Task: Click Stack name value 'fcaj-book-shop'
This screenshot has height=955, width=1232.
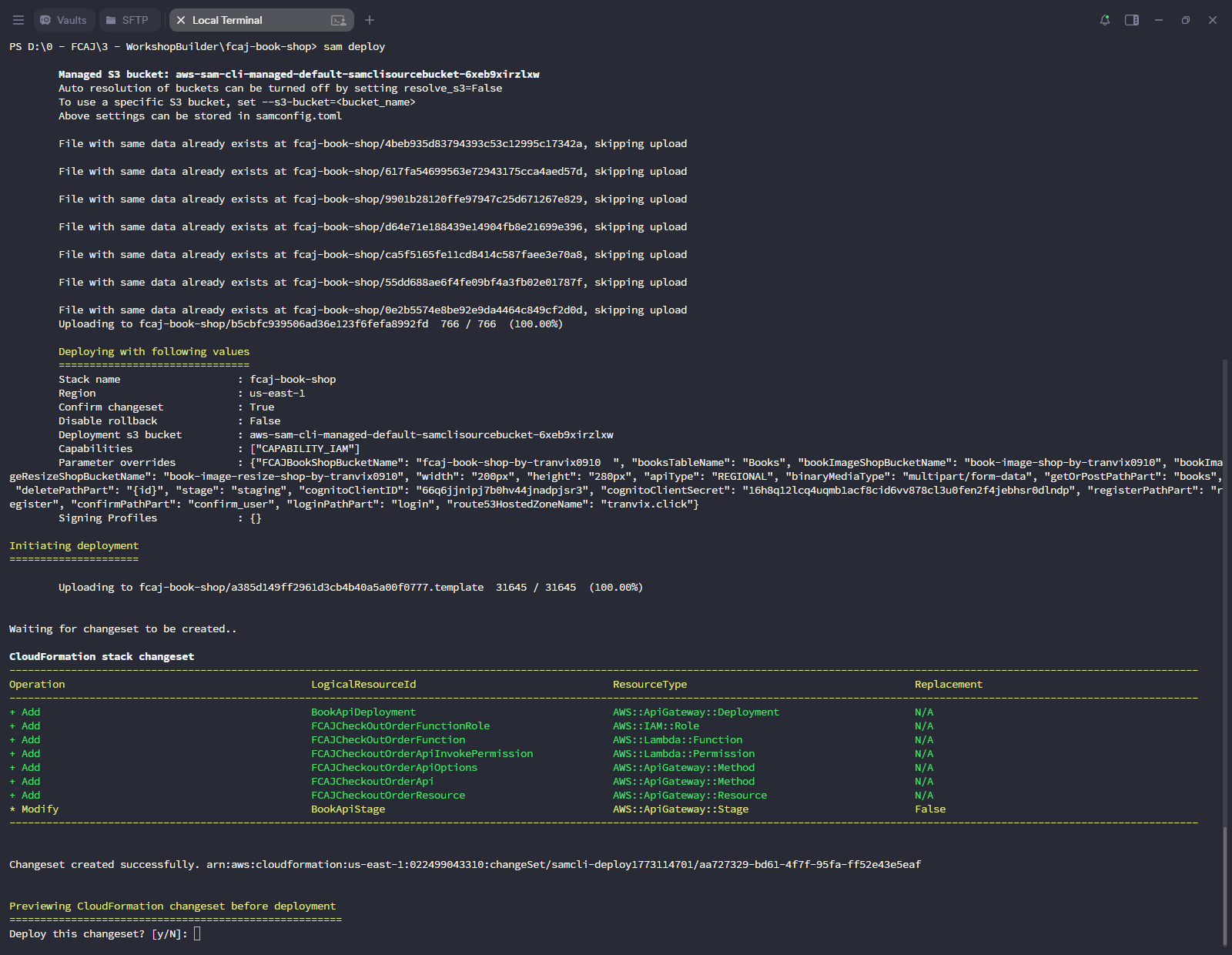Action: 293,380
